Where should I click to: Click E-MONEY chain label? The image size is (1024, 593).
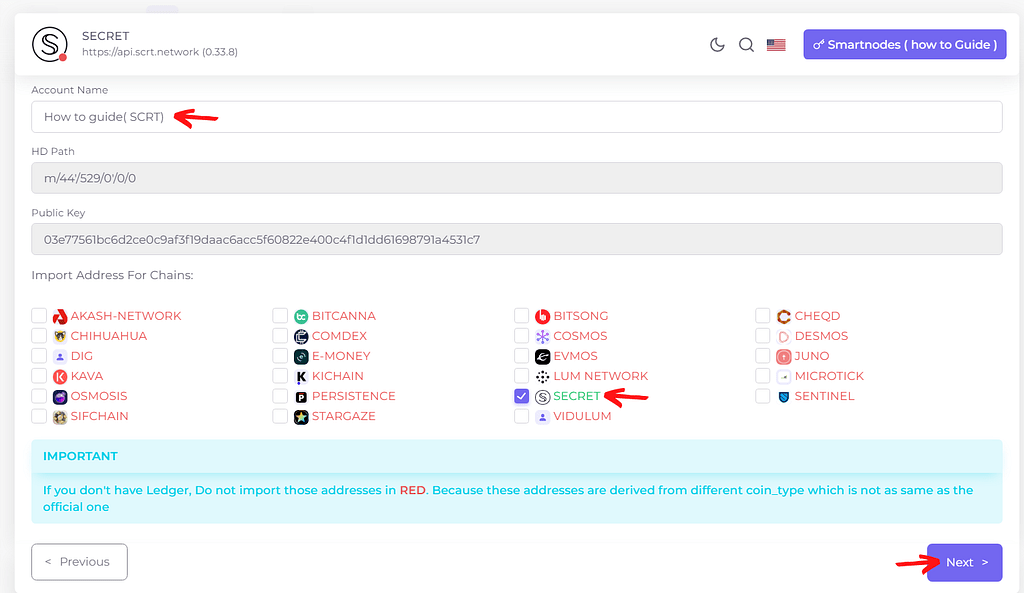341,356
